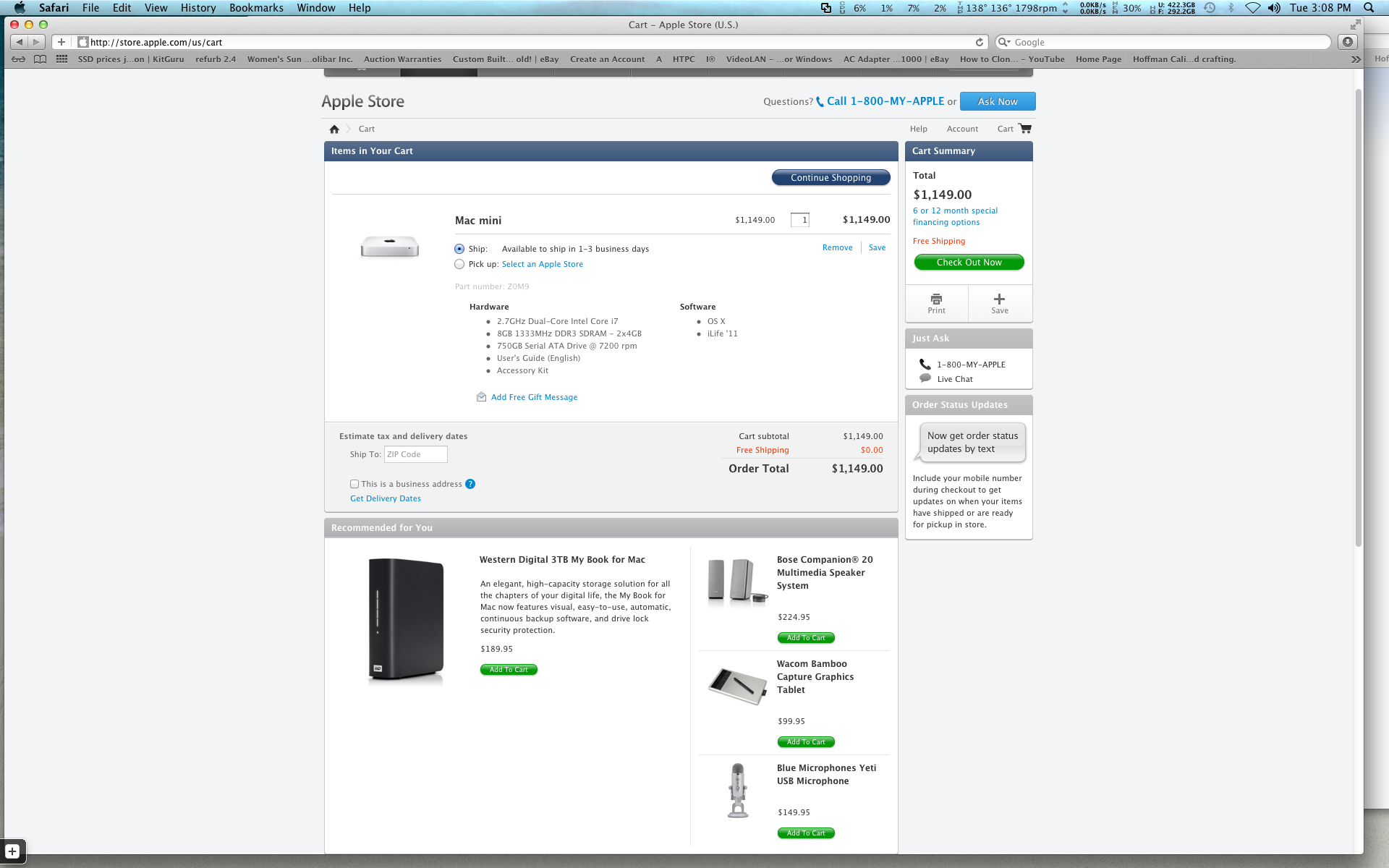
Task: Open the History menu
Action: tap(198, 8)
